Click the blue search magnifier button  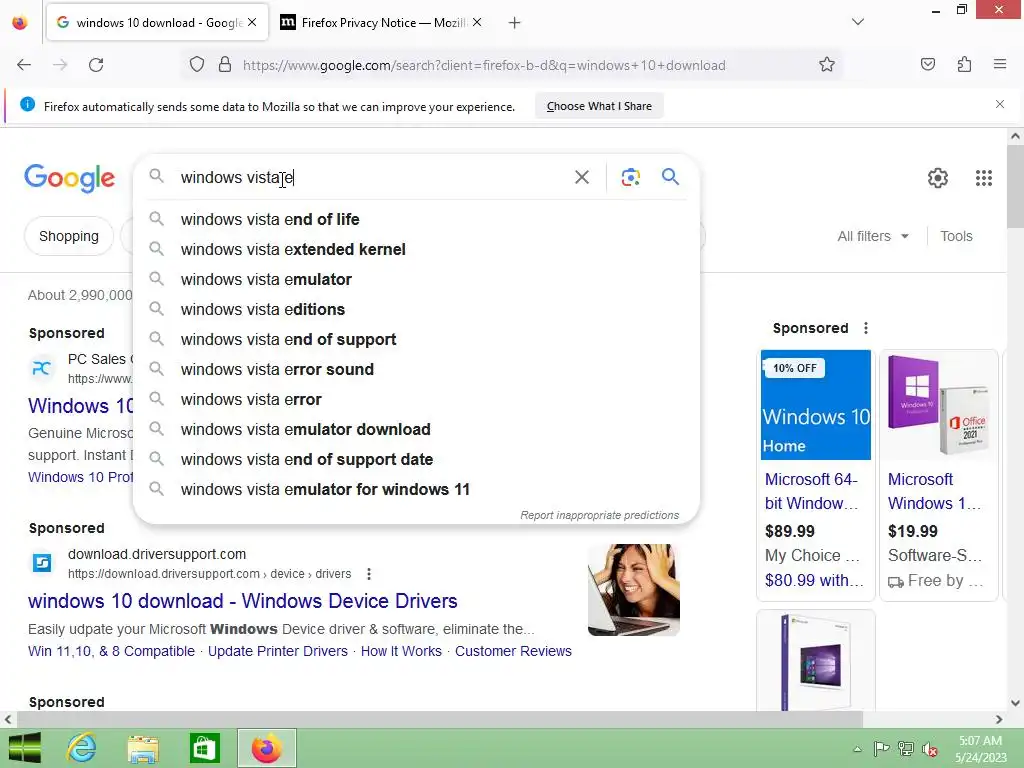point(670,177)
